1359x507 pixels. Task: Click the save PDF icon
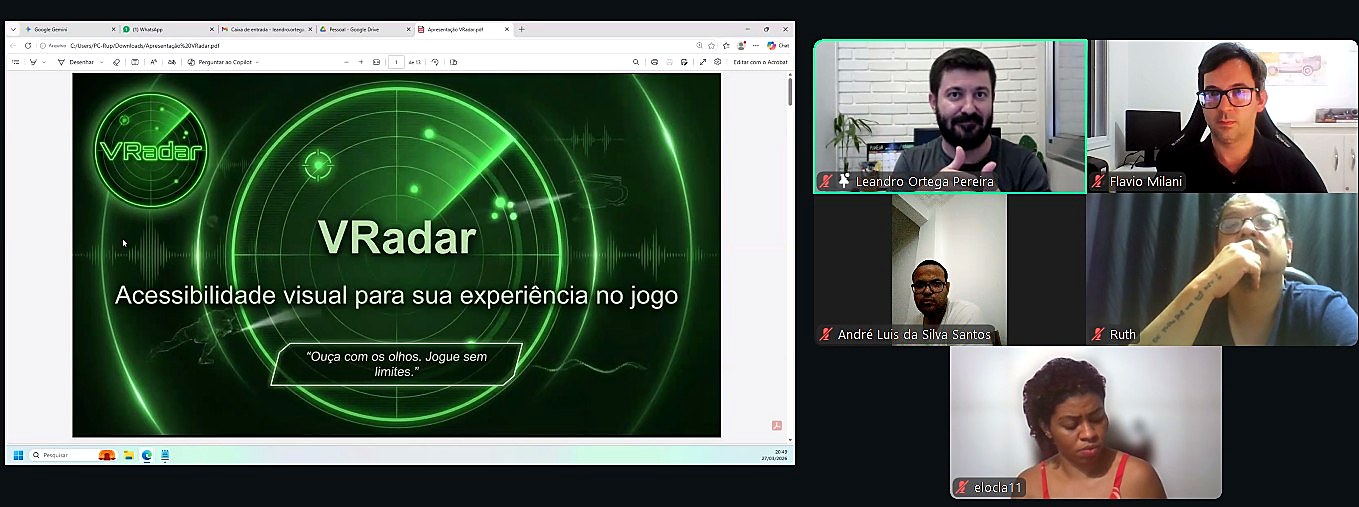669,62
